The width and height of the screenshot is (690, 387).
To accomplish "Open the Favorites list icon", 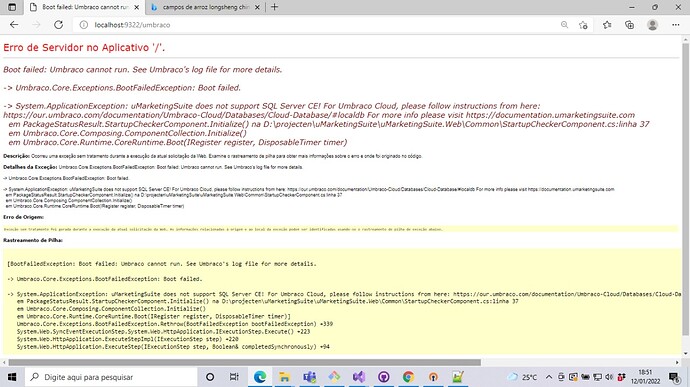I will (607, 25).
